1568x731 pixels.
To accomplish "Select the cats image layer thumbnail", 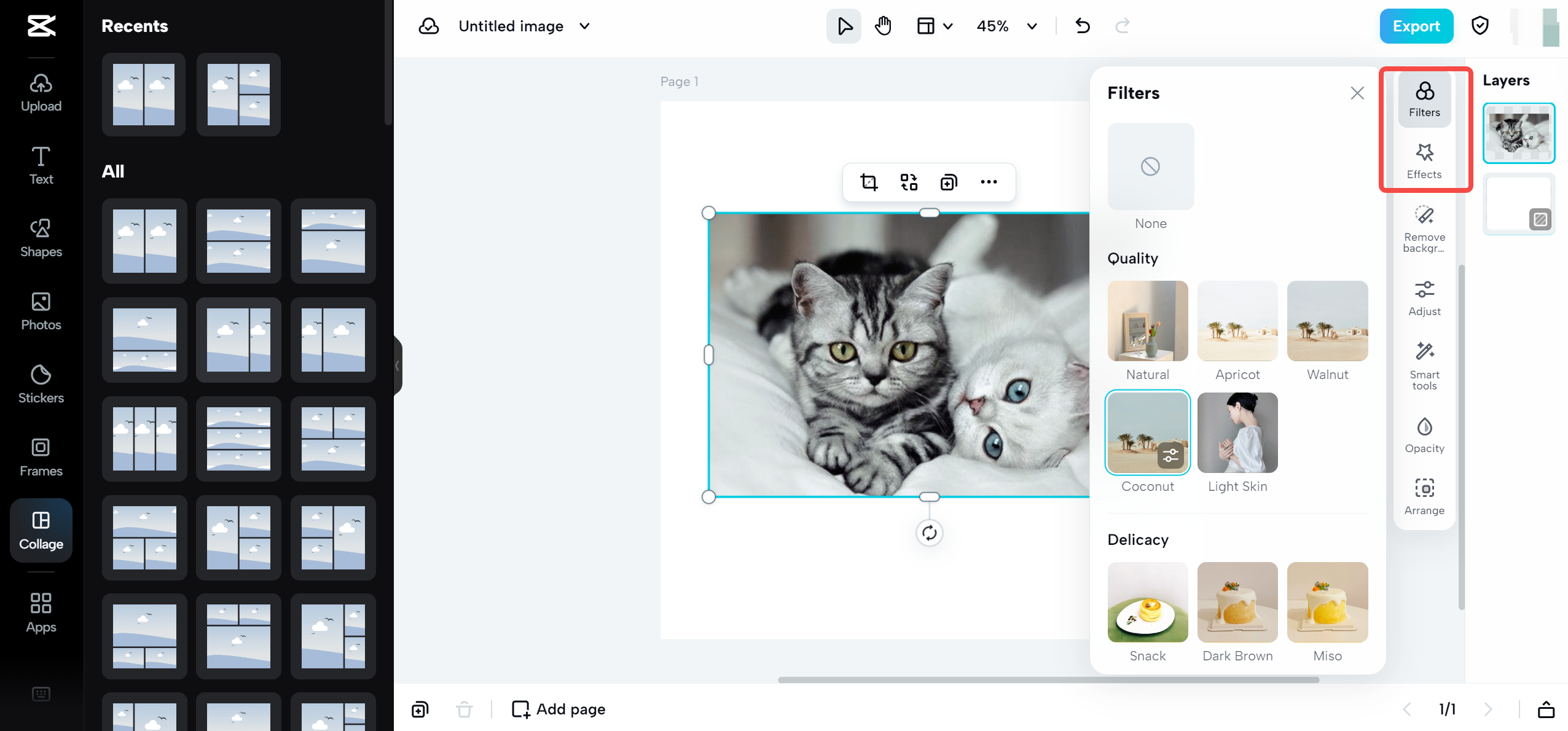I will click(1518, 133).
